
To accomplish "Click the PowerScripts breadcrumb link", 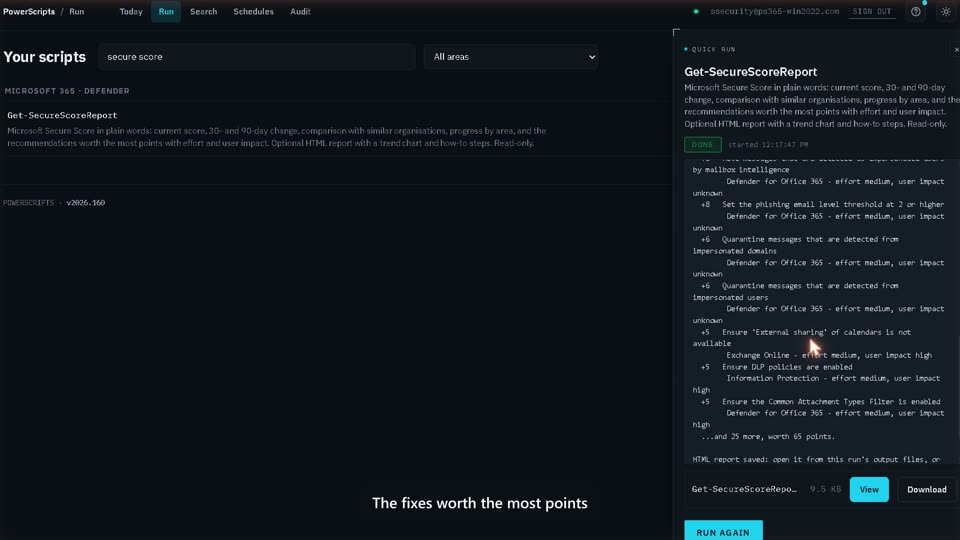I will tap(29, 12).
